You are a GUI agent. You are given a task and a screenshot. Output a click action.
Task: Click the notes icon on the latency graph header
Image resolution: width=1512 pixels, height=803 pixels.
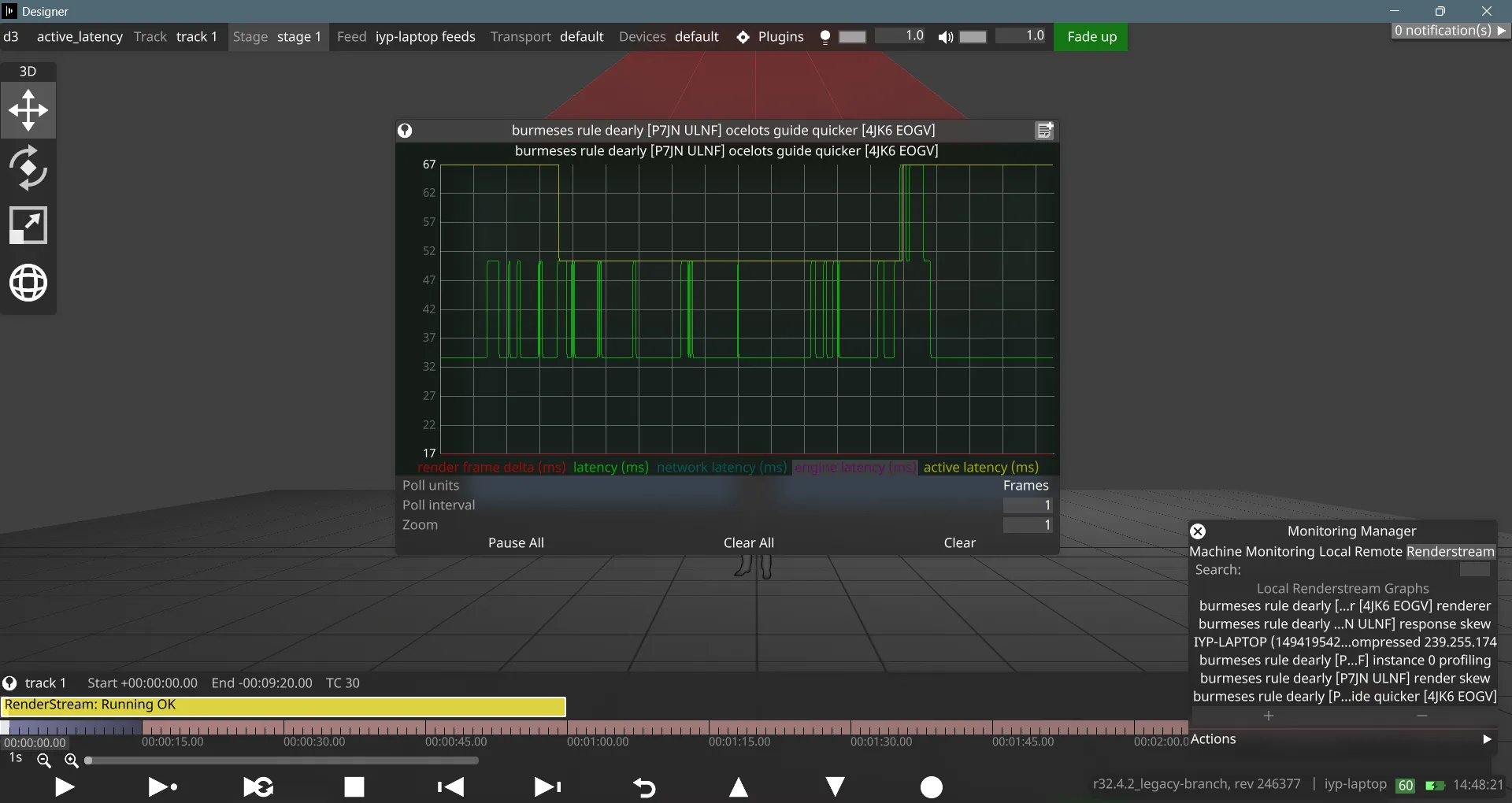1044,130
